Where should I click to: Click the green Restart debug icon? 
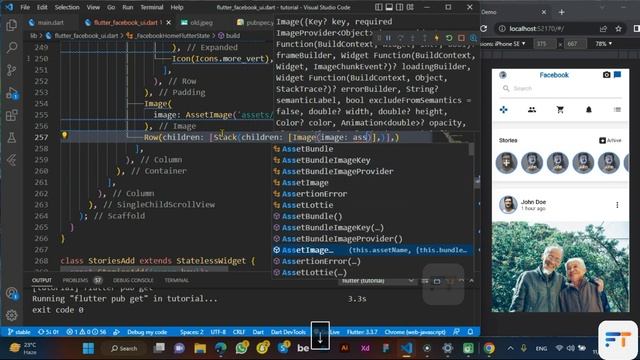pos(449,38)
